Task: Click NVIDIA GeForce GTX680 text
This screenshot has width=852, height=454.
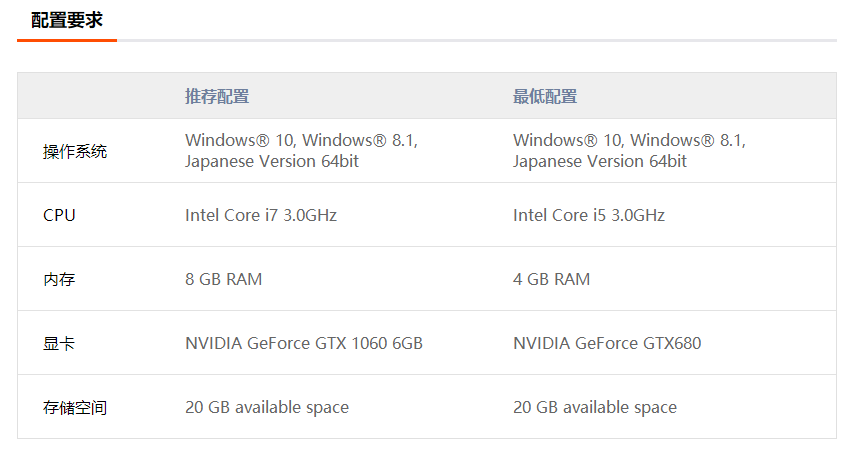Action: 607,343
